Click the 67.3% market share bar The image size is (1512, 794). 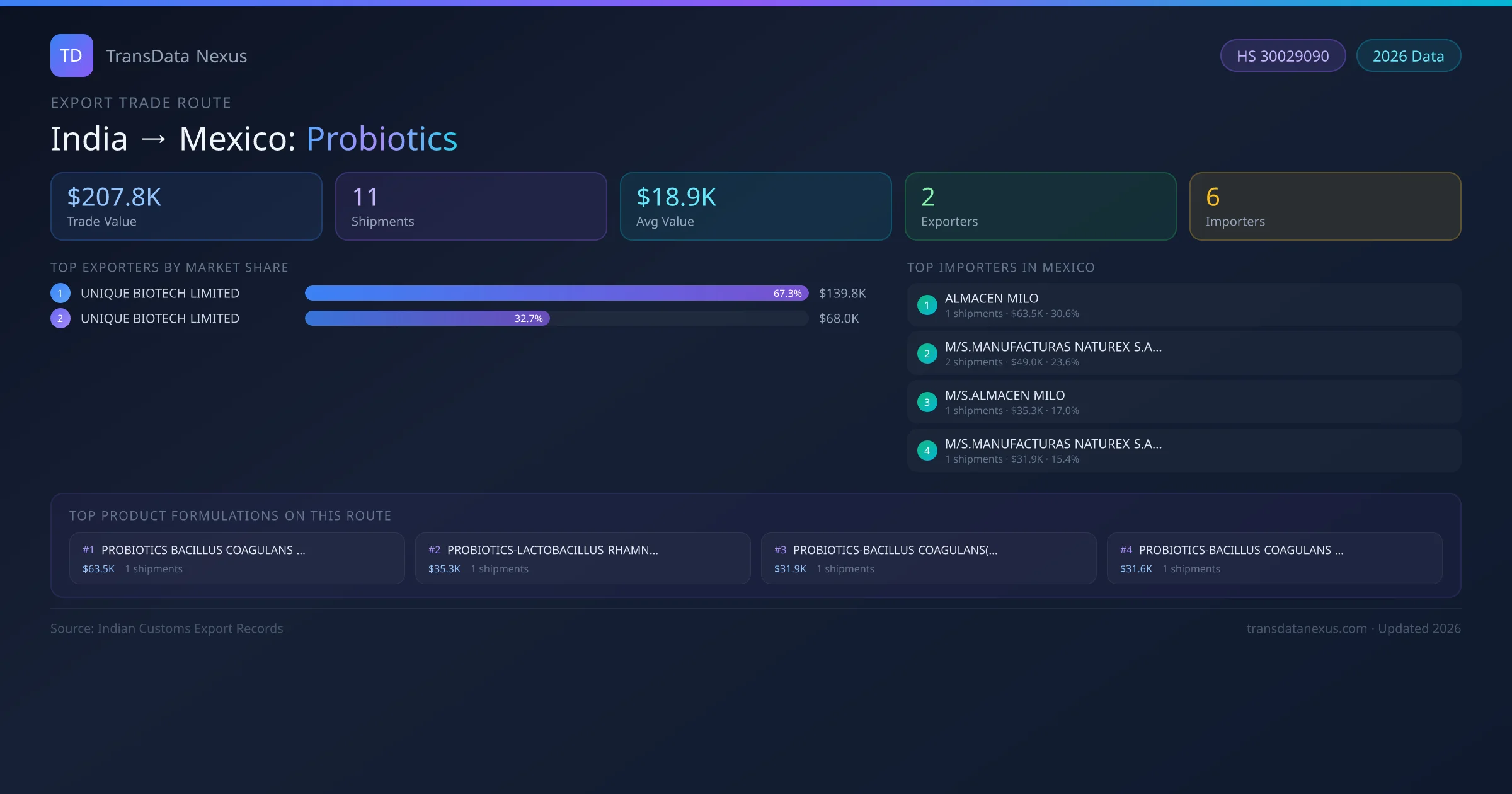554,293
